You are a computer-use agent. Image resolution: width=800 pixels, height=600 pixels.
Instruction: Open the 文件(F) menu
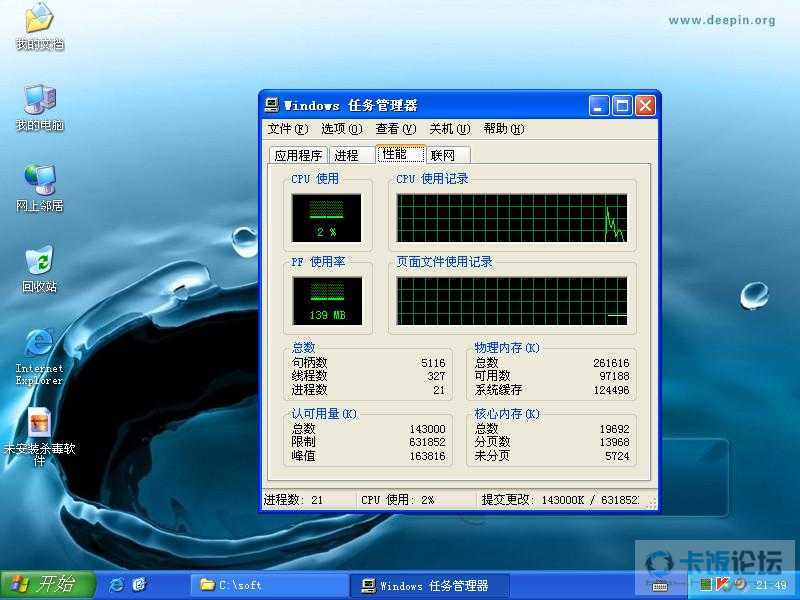coord(288,129)
